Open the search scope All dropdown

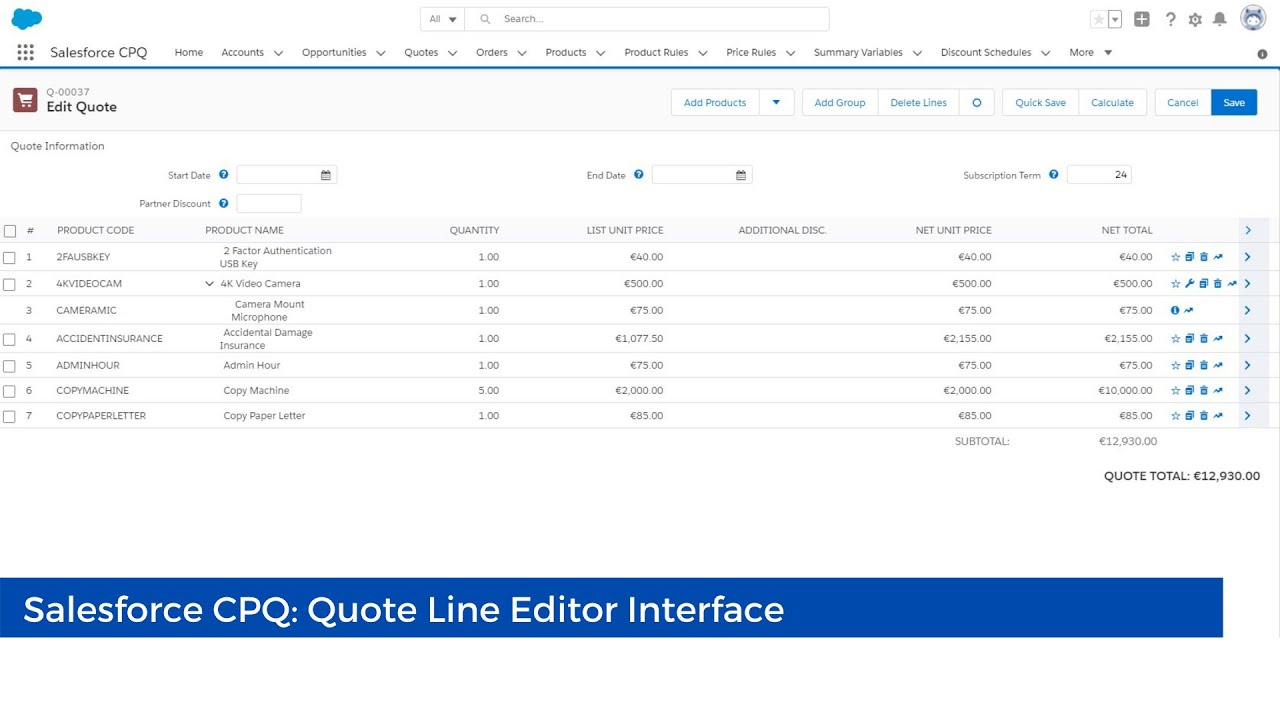pos(442,19)
